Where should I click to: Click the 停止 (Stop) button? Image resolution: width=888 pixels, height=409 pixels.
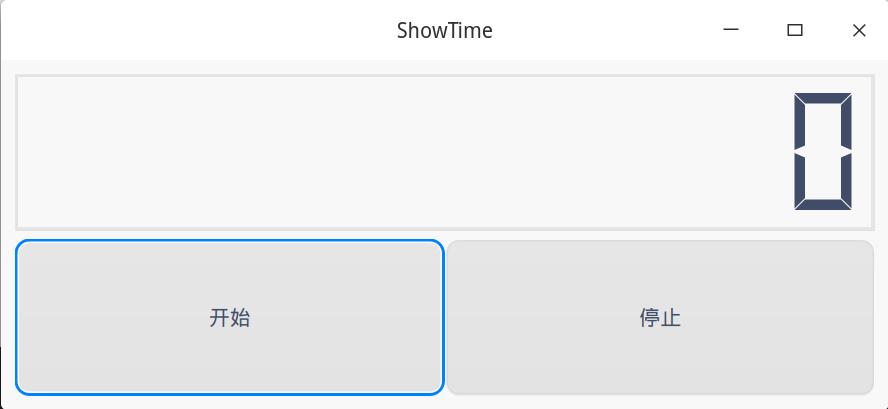(x=660, y=317)
